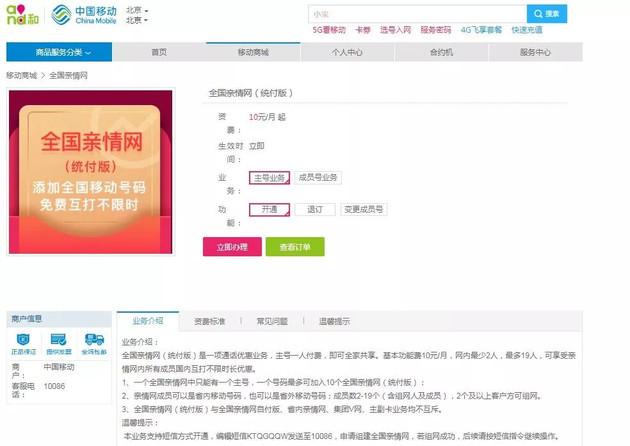Click the pink 立即办理 button
Screen dimensions: 630x446
coord(232,247)
